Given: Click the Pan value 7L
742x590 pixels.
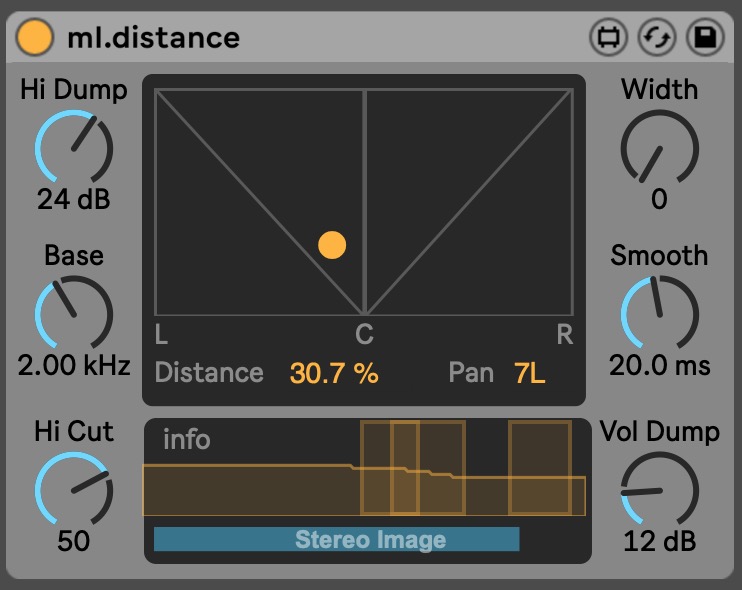Looking at the screenshot, I should click(530, 373).
